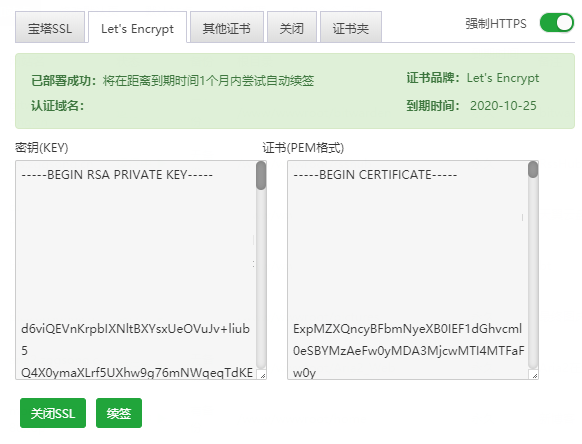Click the 到期时间 label
Viewport: 582px width, 444px height.
pos(433,106)
